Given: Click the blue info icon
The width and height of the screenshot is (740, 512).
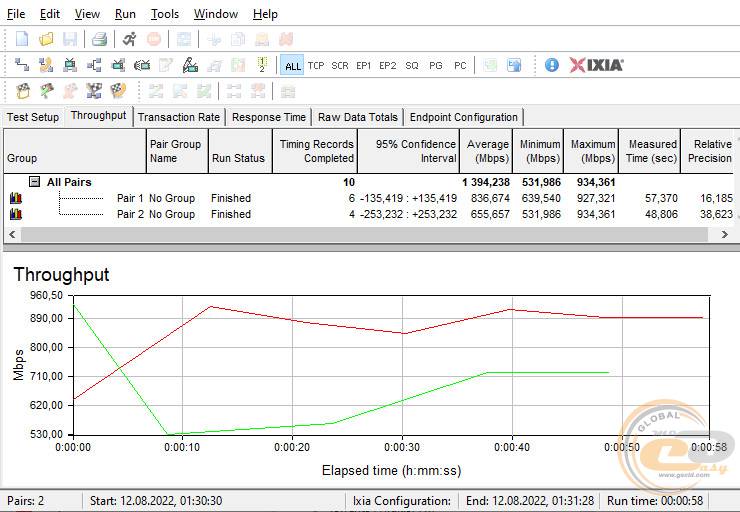Looking at the screenshot, I should (x=552, y=65).
